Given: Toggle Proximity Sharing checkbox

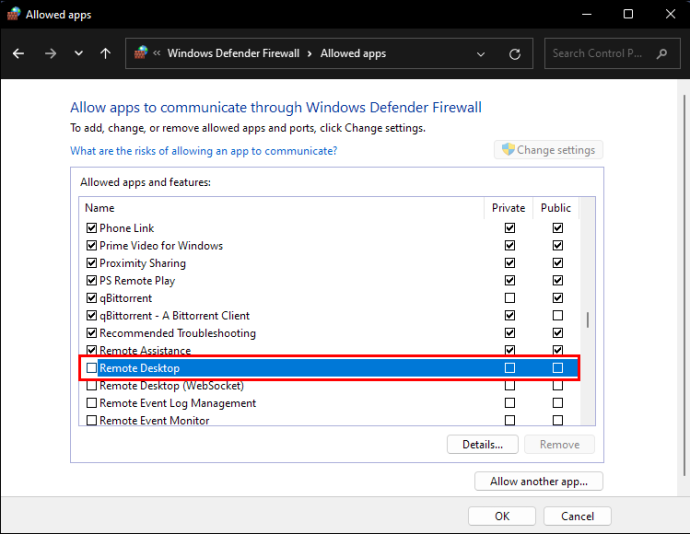Looking at the screenshot, I should pyautogui.click(x=92, y=263).
